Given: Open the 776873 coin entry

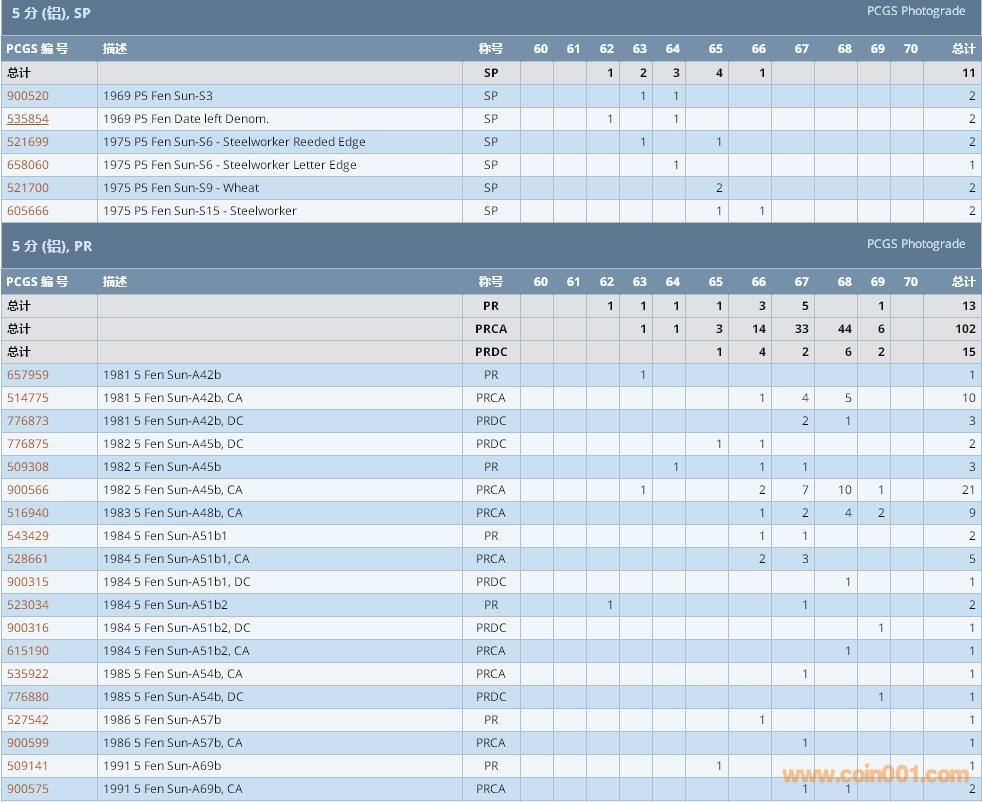Looking at the screenshot, I should tap(28, 421).
